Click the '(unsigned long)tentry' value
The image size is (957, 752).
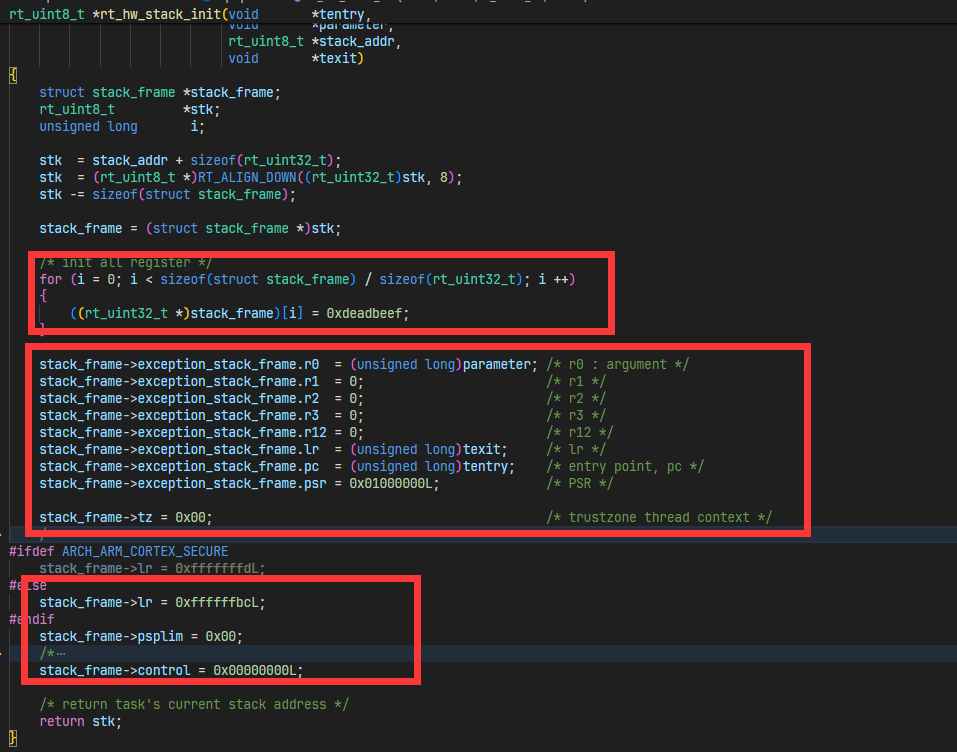[x=429, y=466]
